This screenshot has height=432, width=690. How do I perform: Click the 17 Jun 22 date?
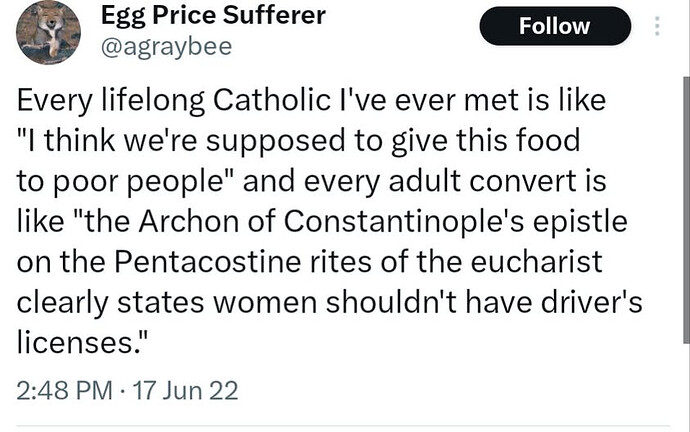pos(186,389)
